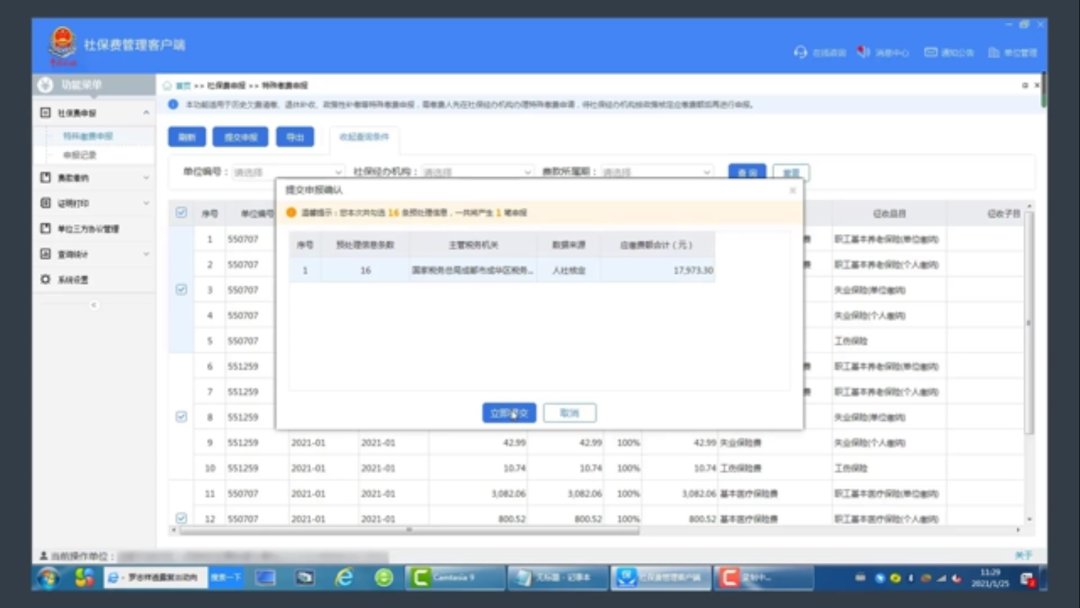
Task: Uncheck the checkbox beside row 3
Action: tap(181, 290)
